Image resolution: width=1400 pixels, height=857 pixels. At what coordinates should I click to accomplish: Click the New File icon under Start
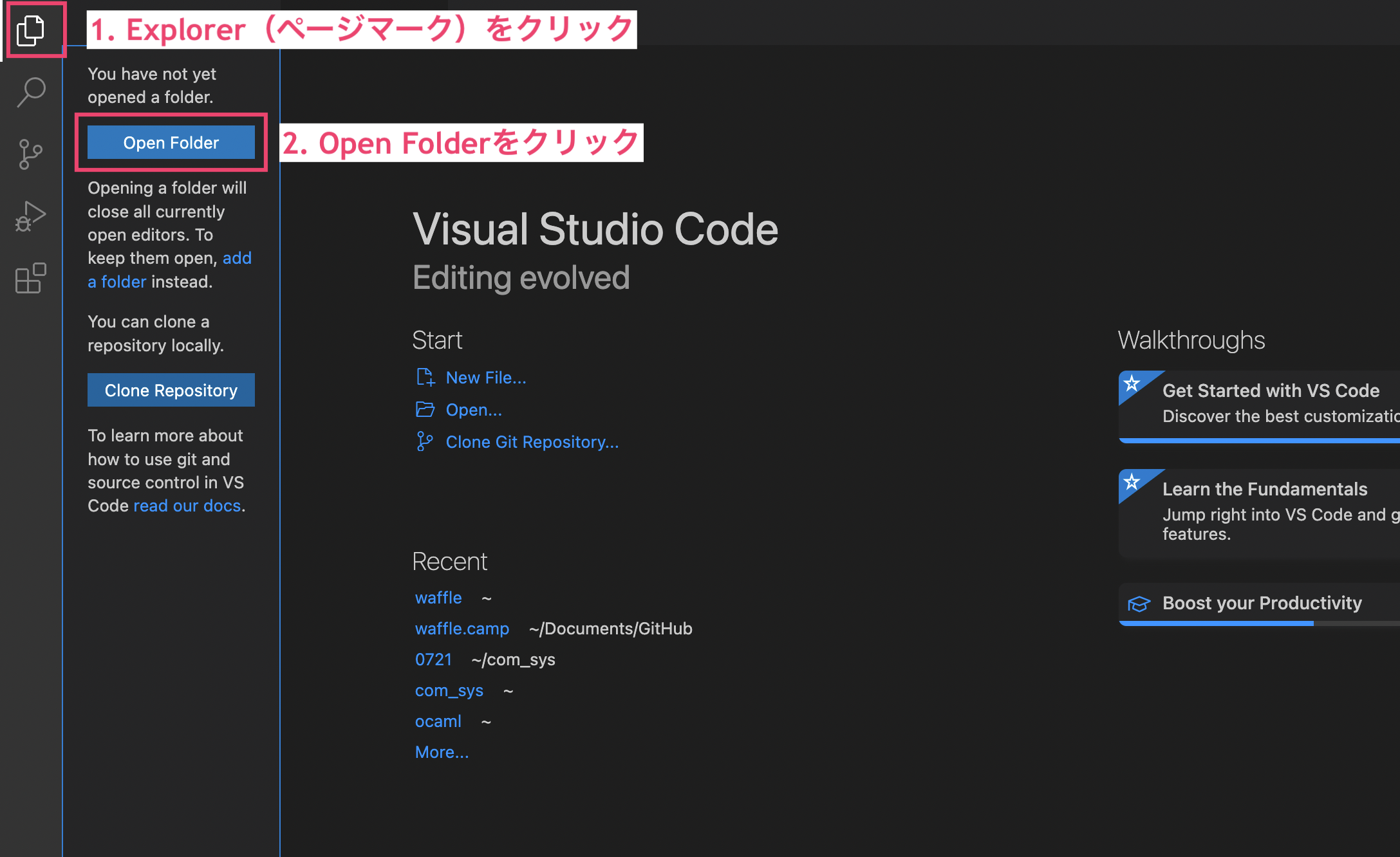(425, 378)
